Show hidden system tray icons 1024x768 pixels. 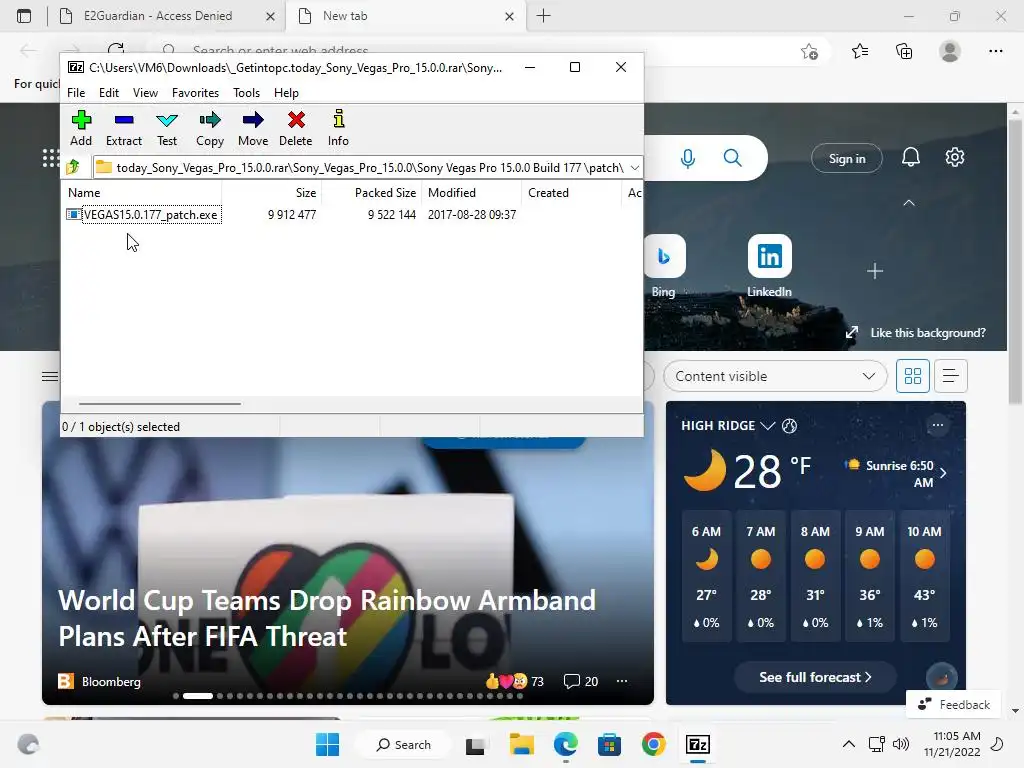848,744
